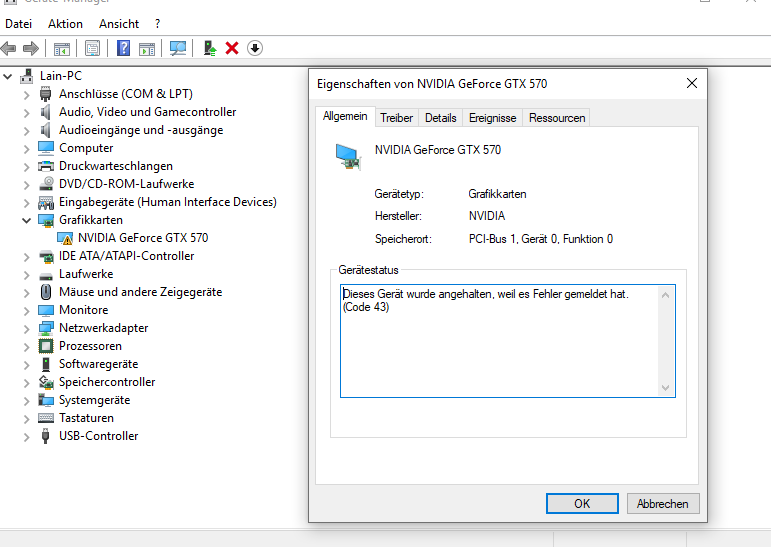Expand the Netzwerkadapter chevron
Image resolution: width=771 pixels, height=547 pixels.
27,329
